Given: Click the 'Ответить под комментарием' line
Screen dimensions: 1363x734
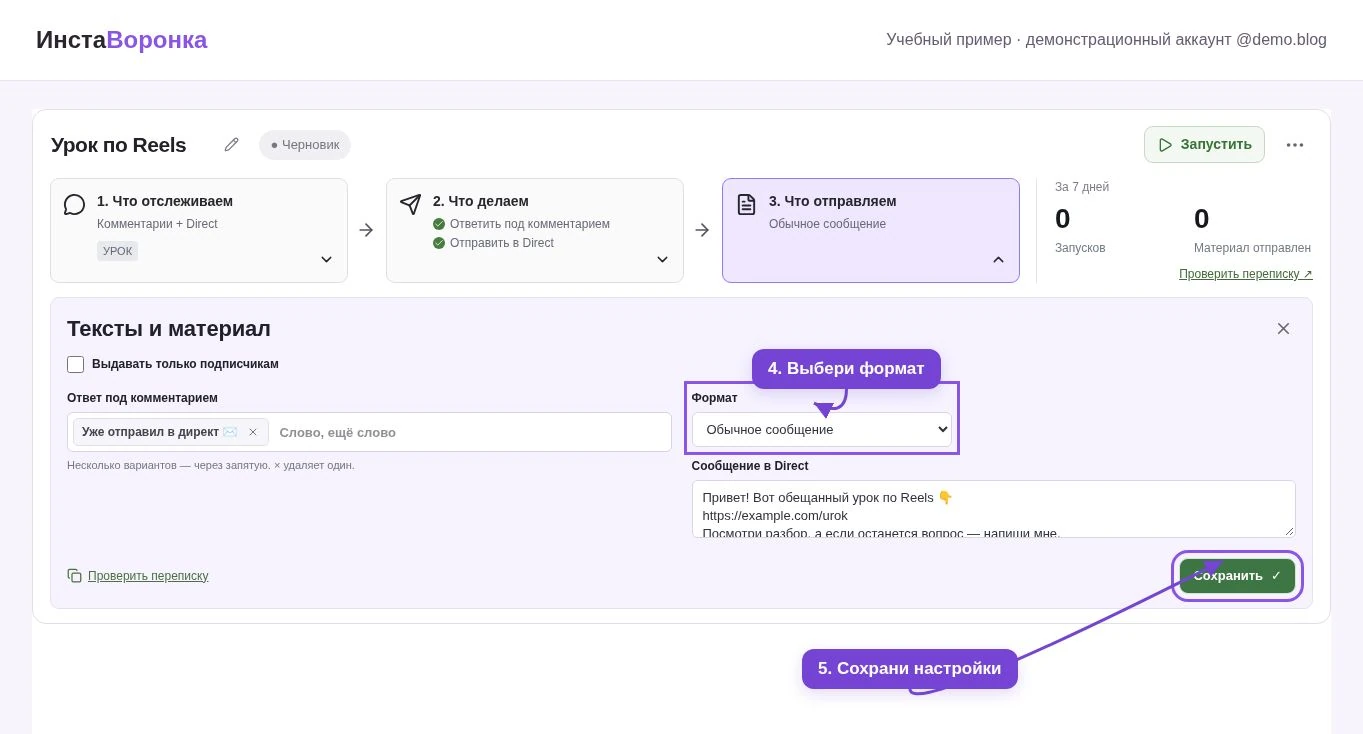Looking at the screenshot, I should (521, 224).
